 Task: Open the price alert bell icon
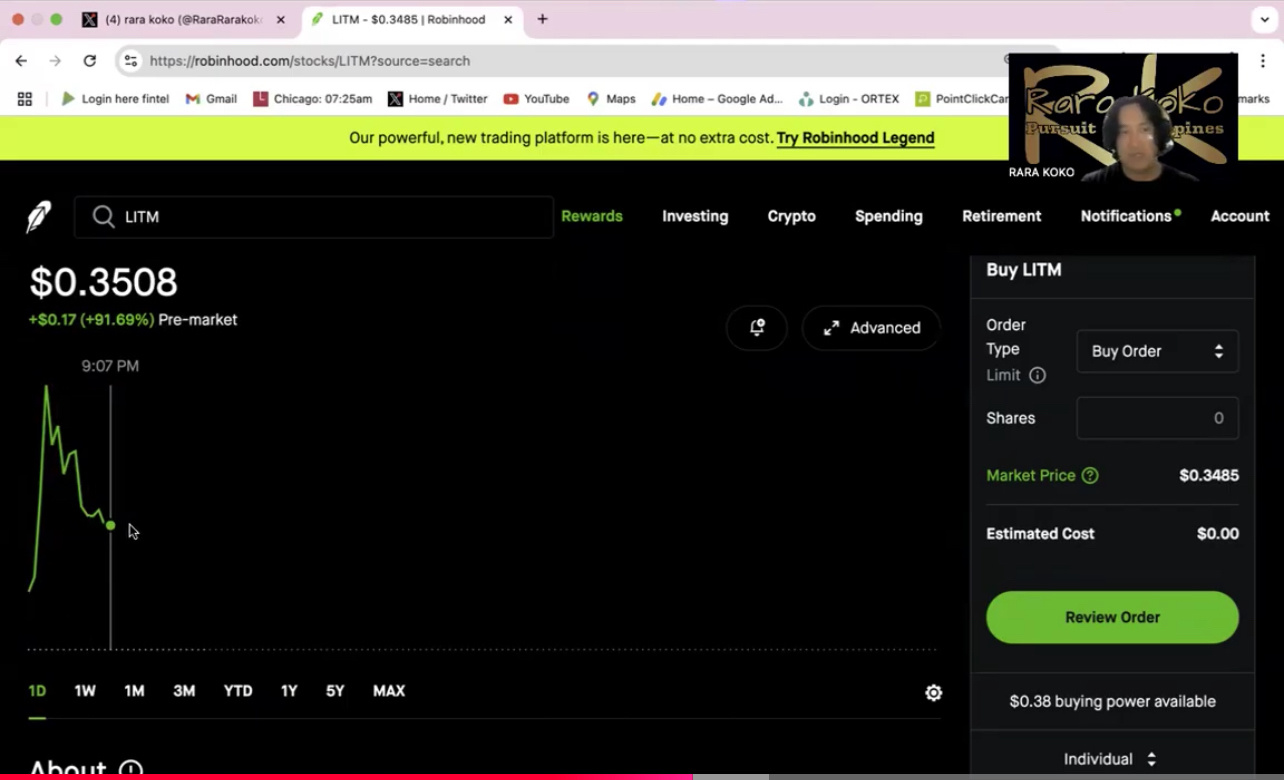click(757, 327)
